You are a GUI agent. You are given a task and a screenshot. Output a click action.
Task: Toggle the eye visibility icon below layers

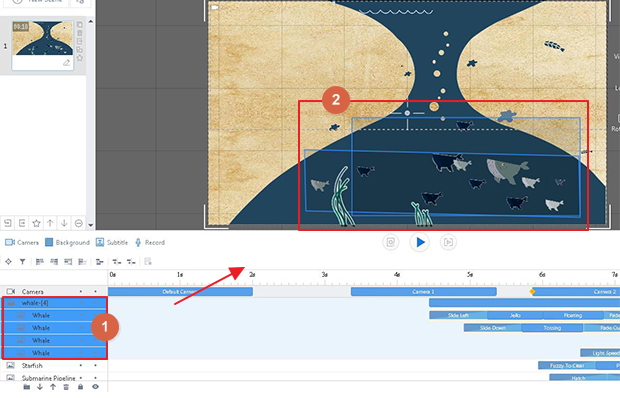95,387
